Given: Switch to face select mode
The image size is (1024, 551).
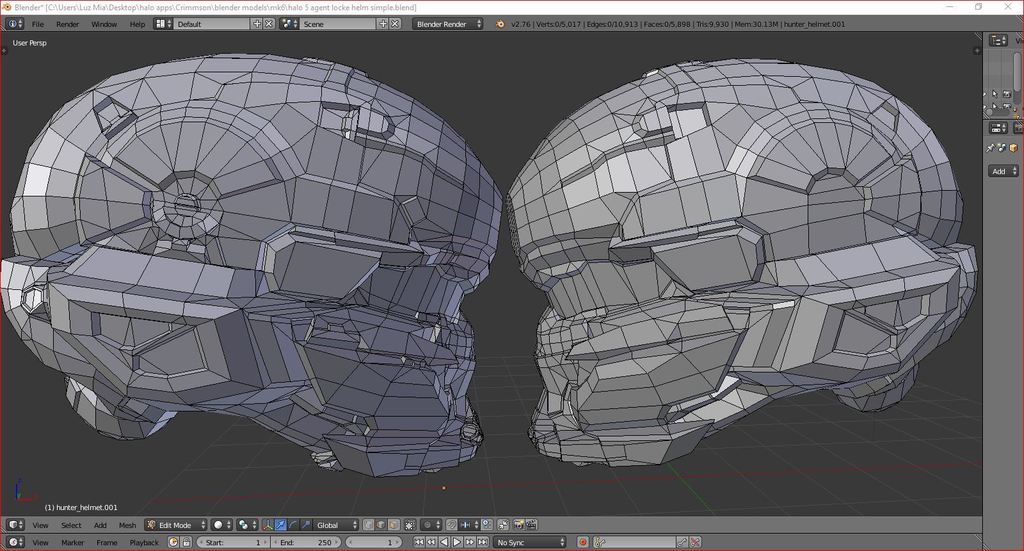Looking at the screenshot, I should 394,525.
